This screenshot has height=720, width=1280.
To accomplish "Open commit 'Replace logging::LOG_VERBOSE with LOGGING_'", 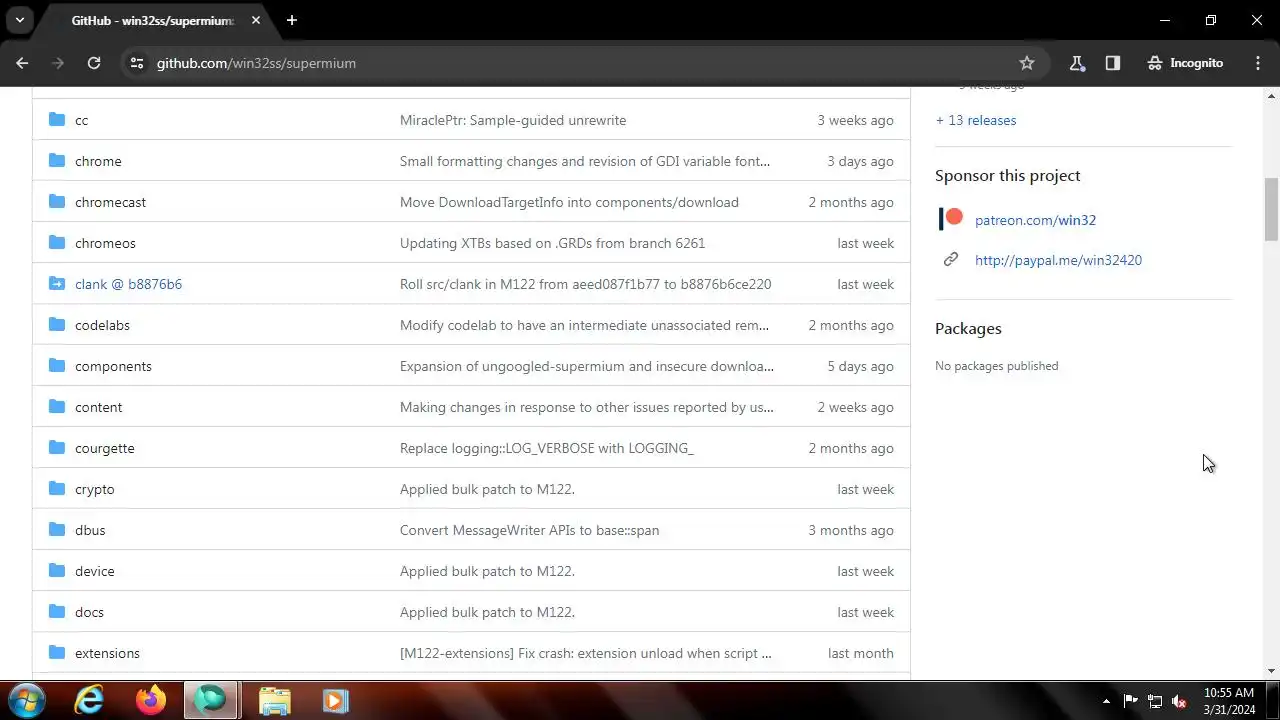I will point(547,448).
